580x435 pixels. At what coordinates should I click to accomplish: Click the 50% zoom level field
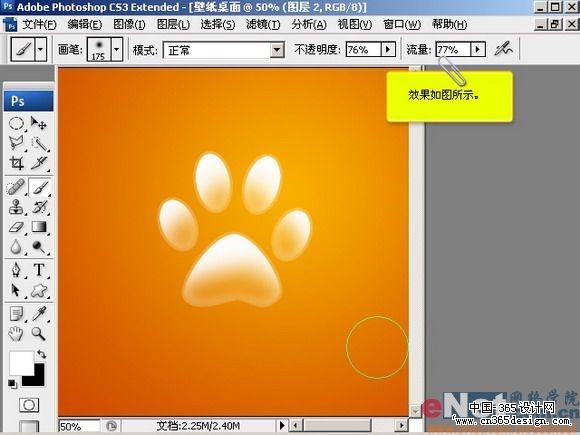(78, 426)
